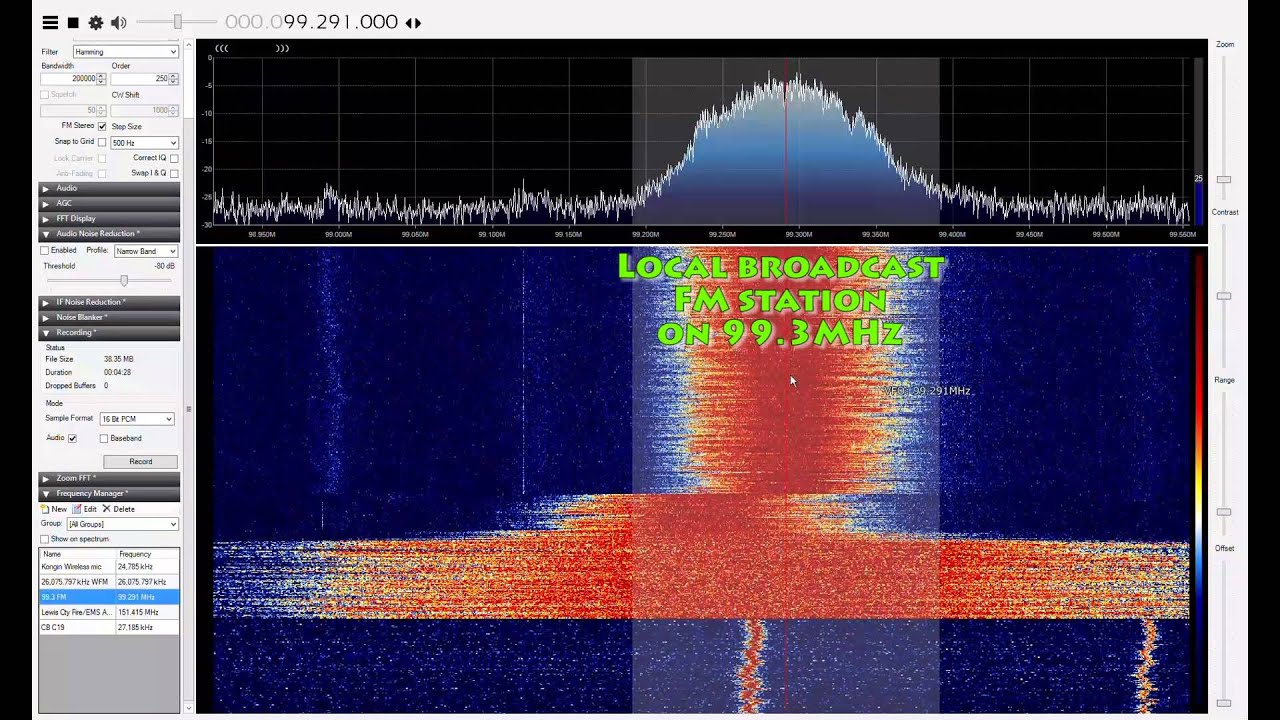Adjust the volume slider in top toolbar

[176, 22]
